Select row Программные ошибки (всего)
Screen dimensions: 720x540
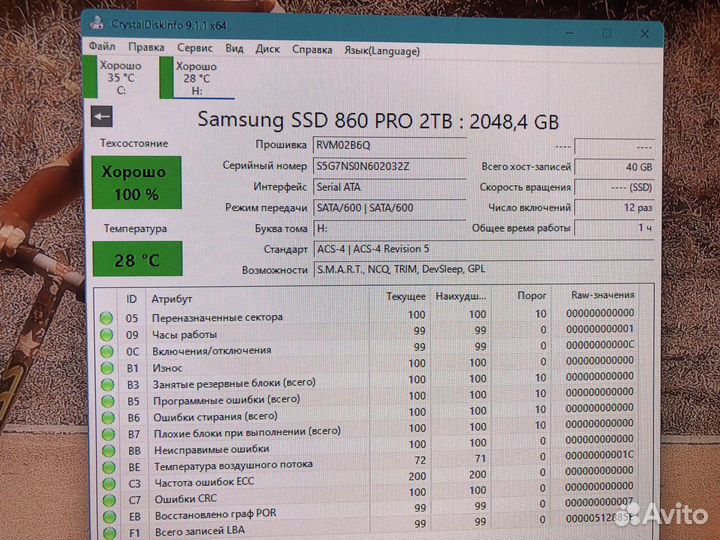367,397
